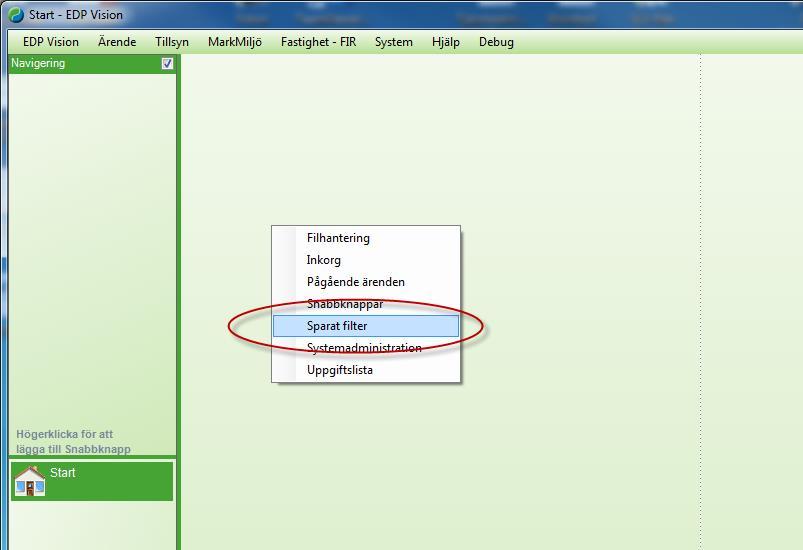The height and width of the screenshot is (550, 803).
Task: Click the Start house icon
Action: pyautogui.click(x=30, y=481)
